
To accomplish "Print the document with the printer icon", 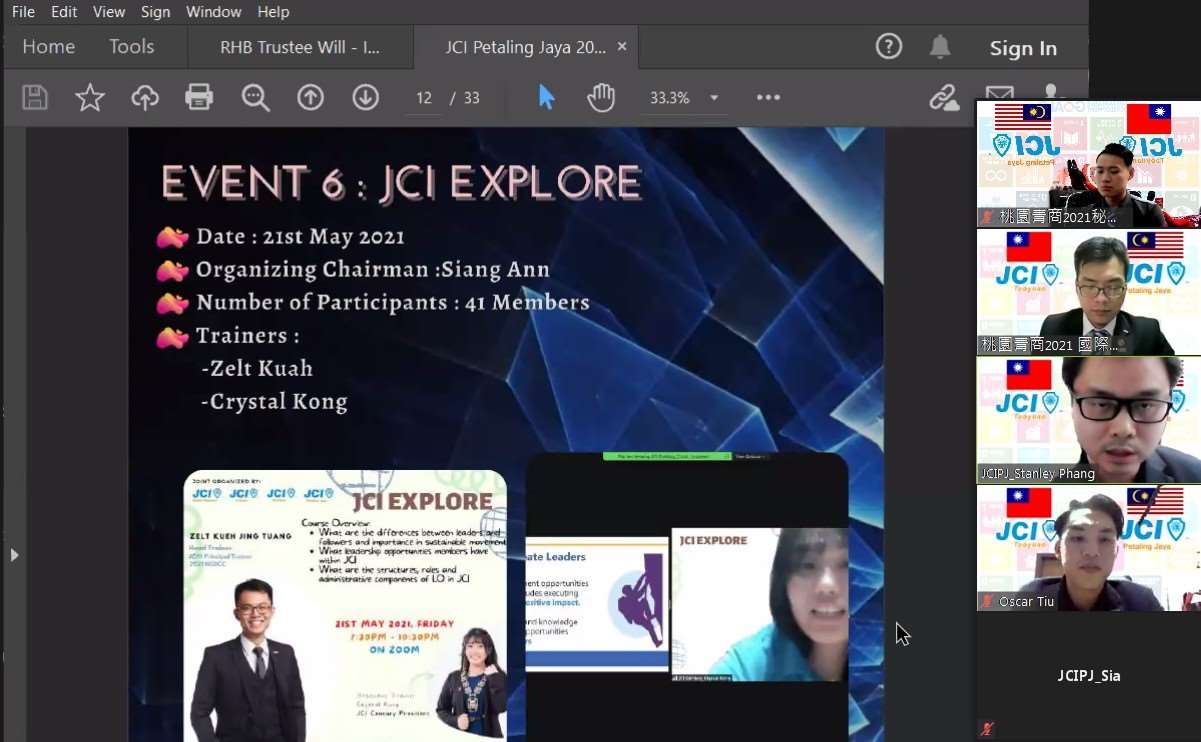I will 199,97.
